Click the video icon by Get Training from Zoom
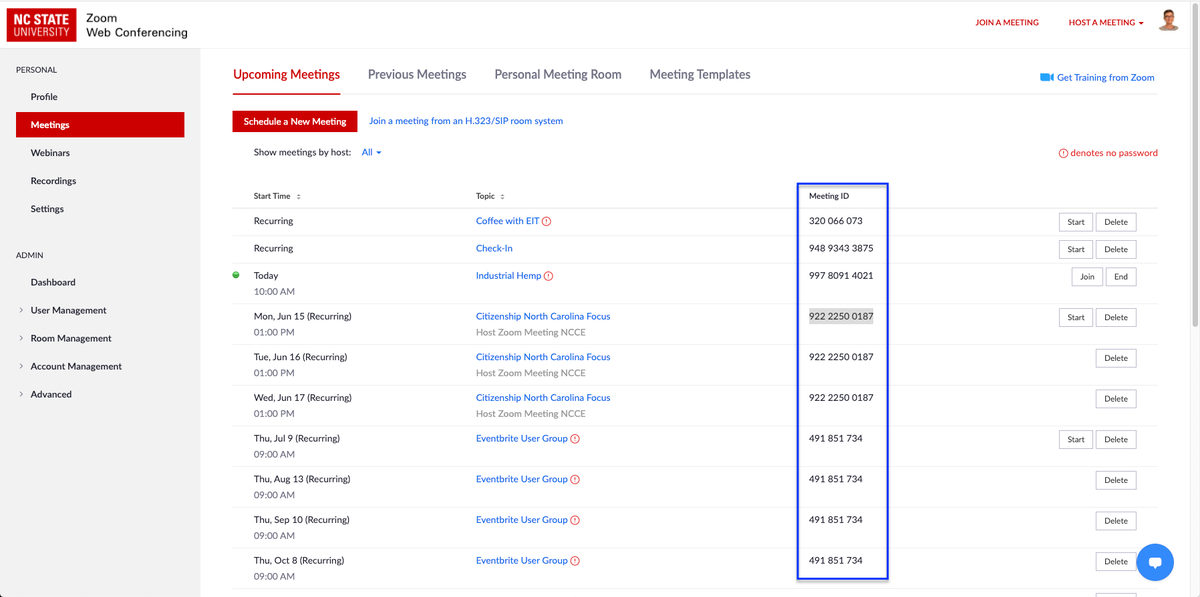Screen dimensions: 1200x597 1044,77
